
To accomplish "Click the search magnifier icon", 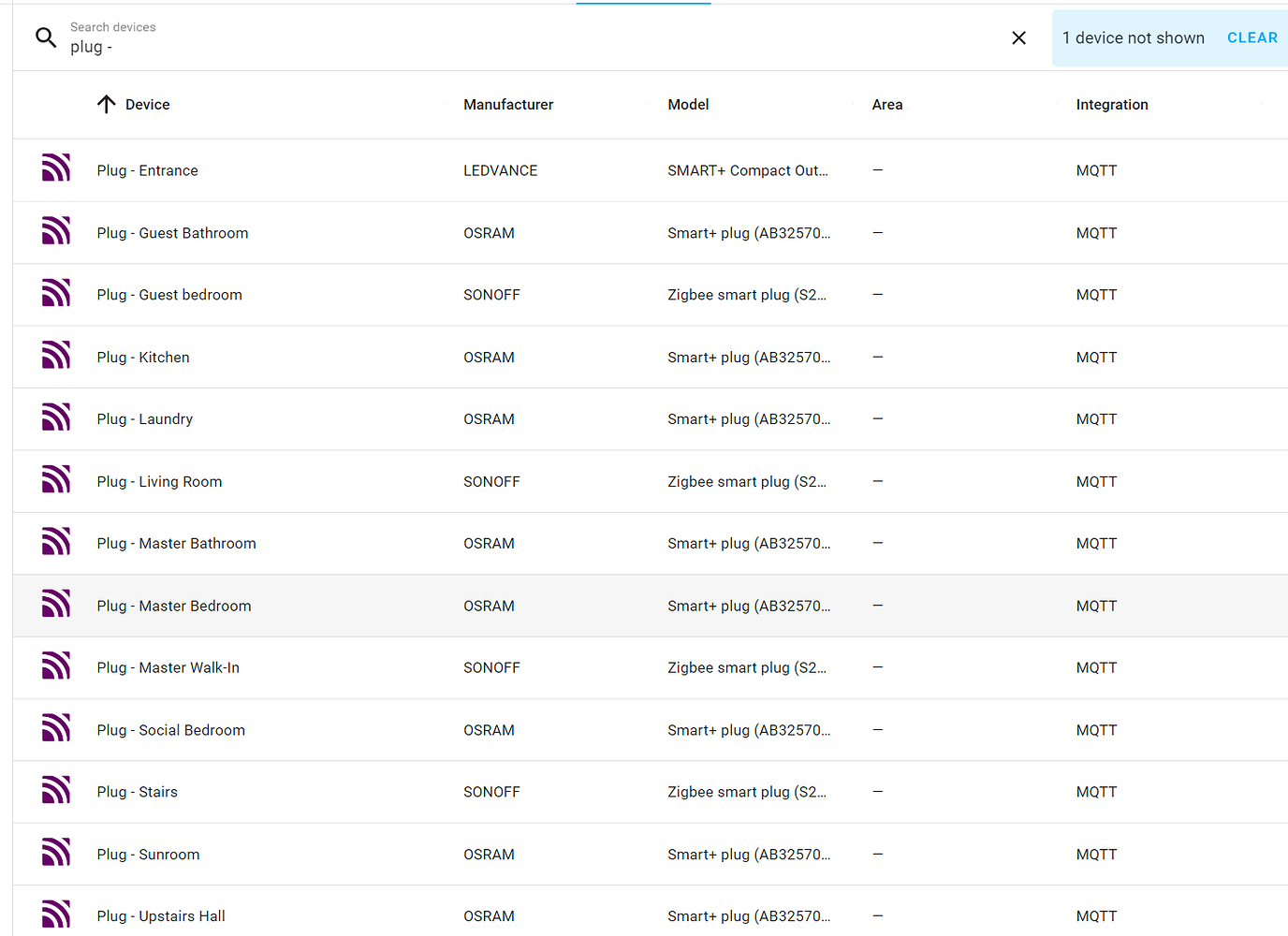I will pyautogui.click(x=46, y=37).
